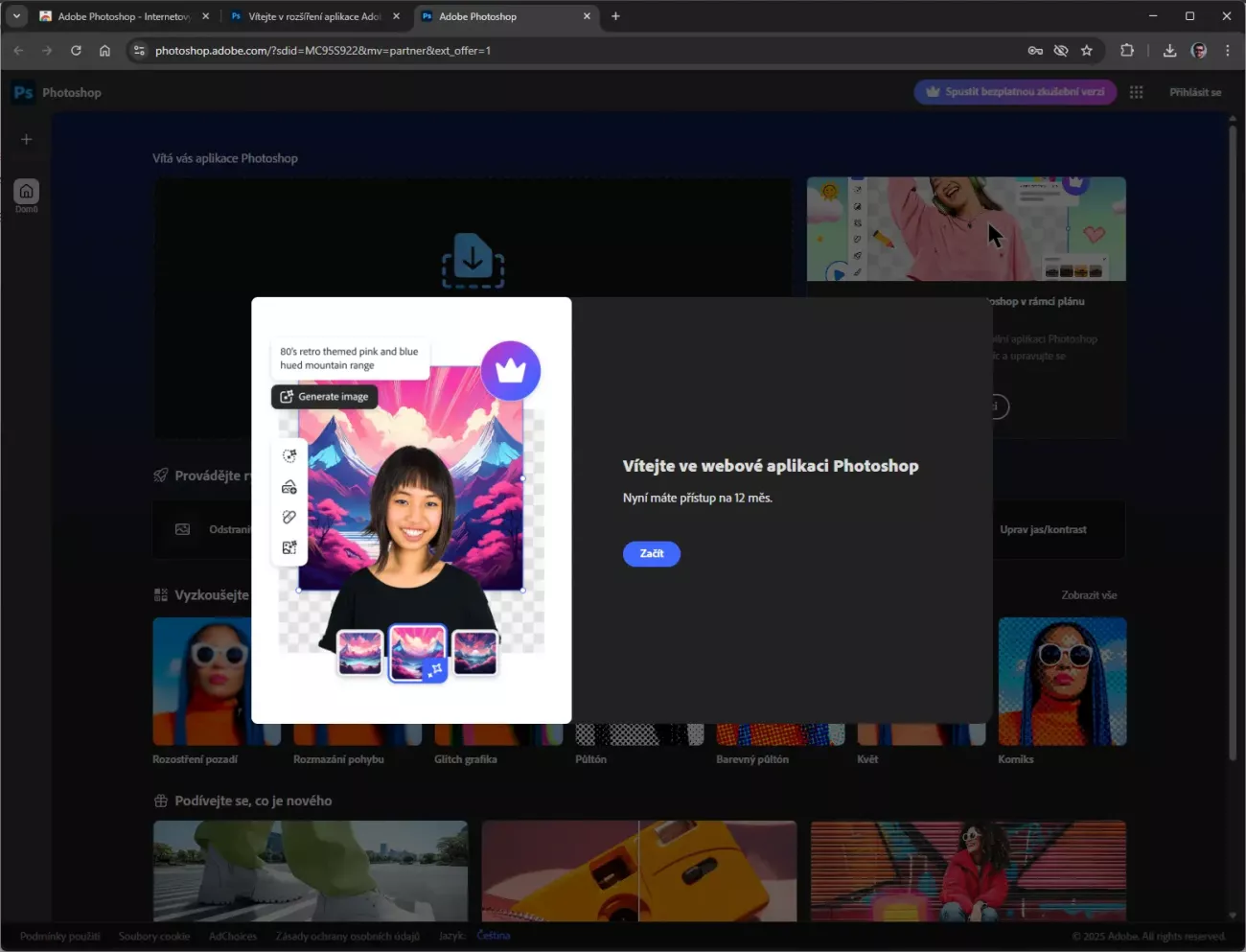The height and width of the screenshot is (952, 1246).
Task: Click the Přihlásit se link
Action: [x=1195, y=92]
